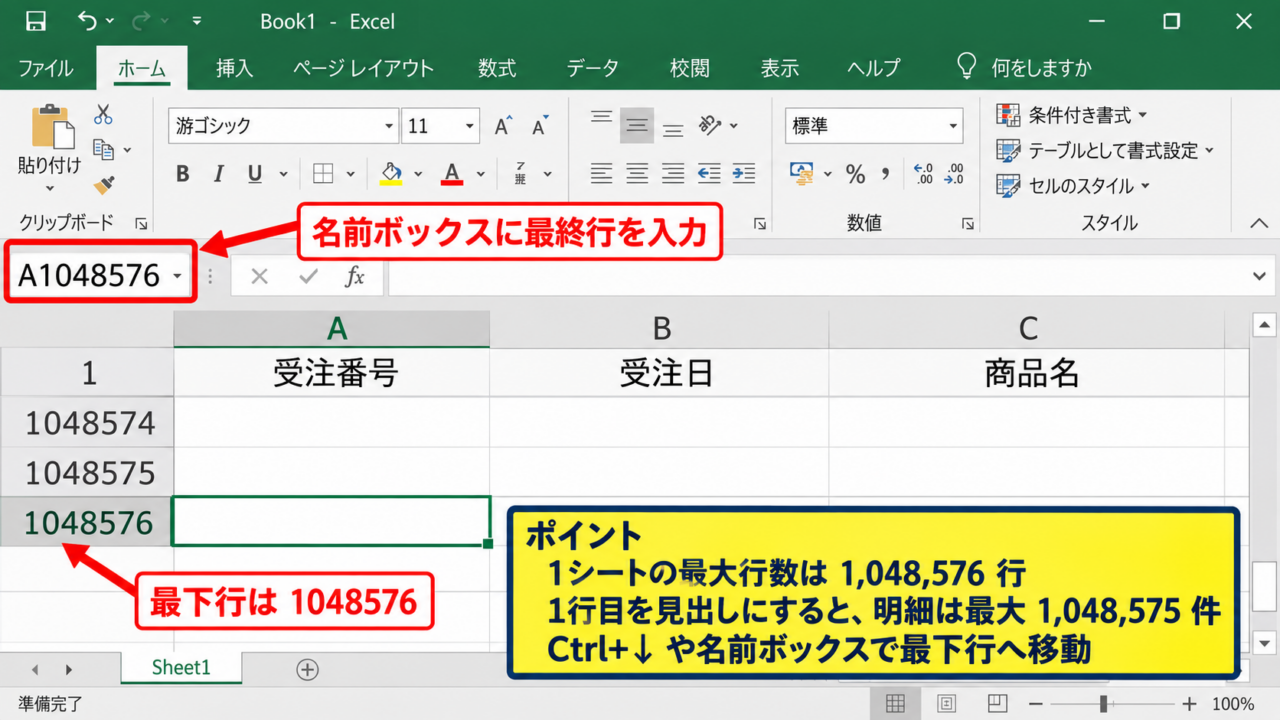Open the クリップボード dialog launcher
This screenshot has width=1280, height=720.
coord(141,224)
